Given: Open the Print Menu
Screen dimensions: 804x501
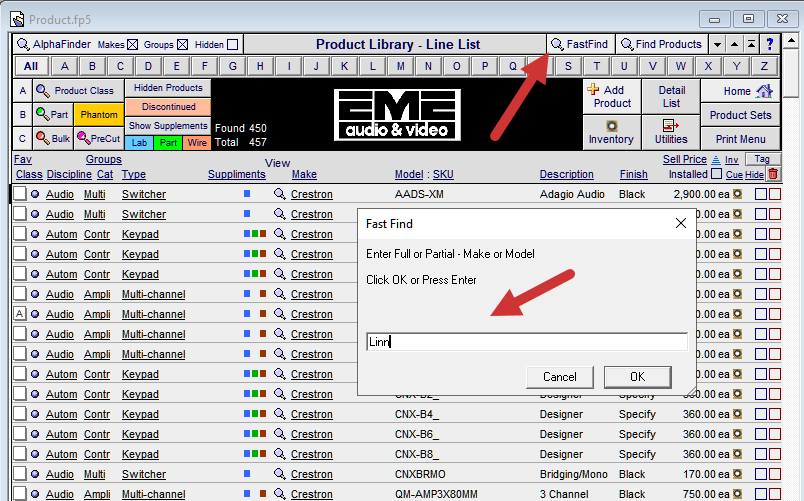Looking at the screenshot, I should pos(740,139).
